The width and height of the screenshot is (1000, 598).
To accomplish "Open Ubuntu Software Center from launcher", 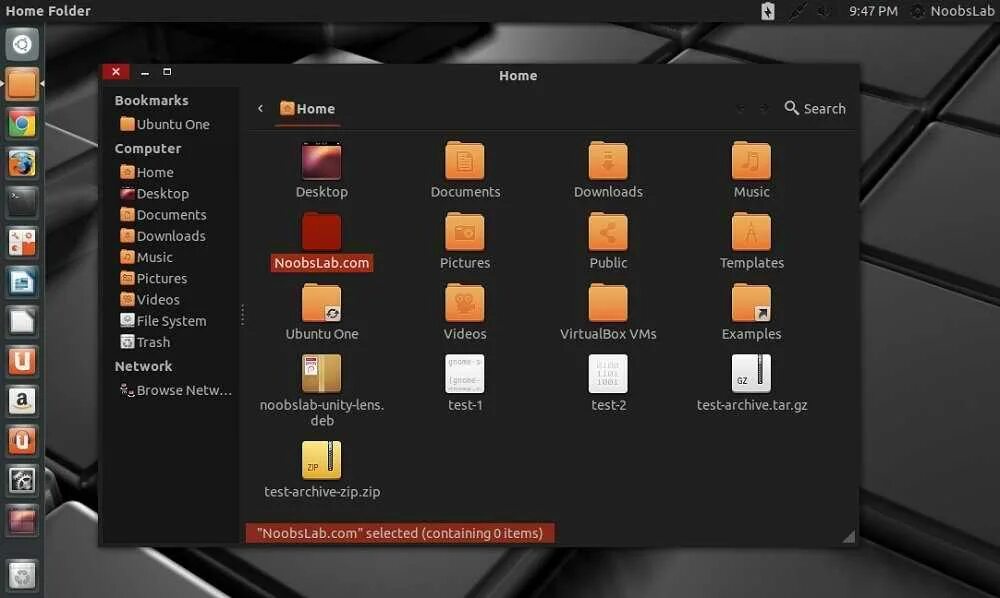I will point(22,361).
